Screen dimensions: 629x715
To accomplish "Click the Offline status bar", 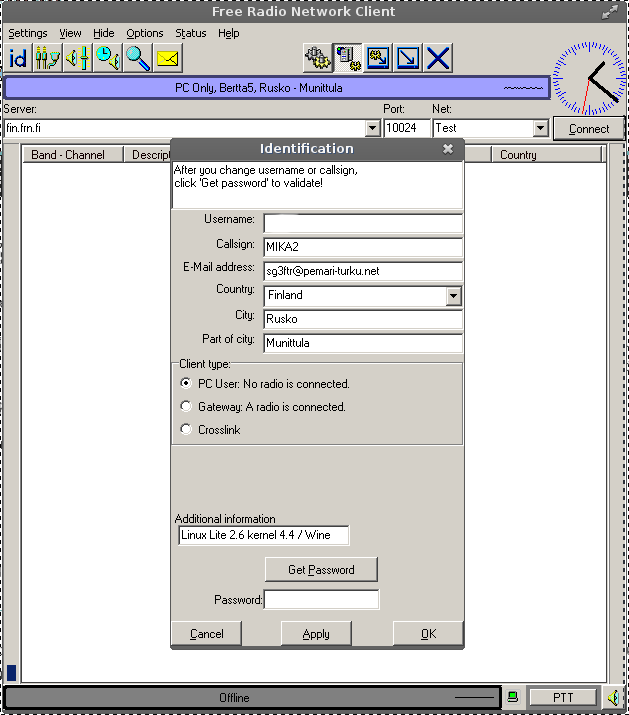I will (x=252, y=698).
